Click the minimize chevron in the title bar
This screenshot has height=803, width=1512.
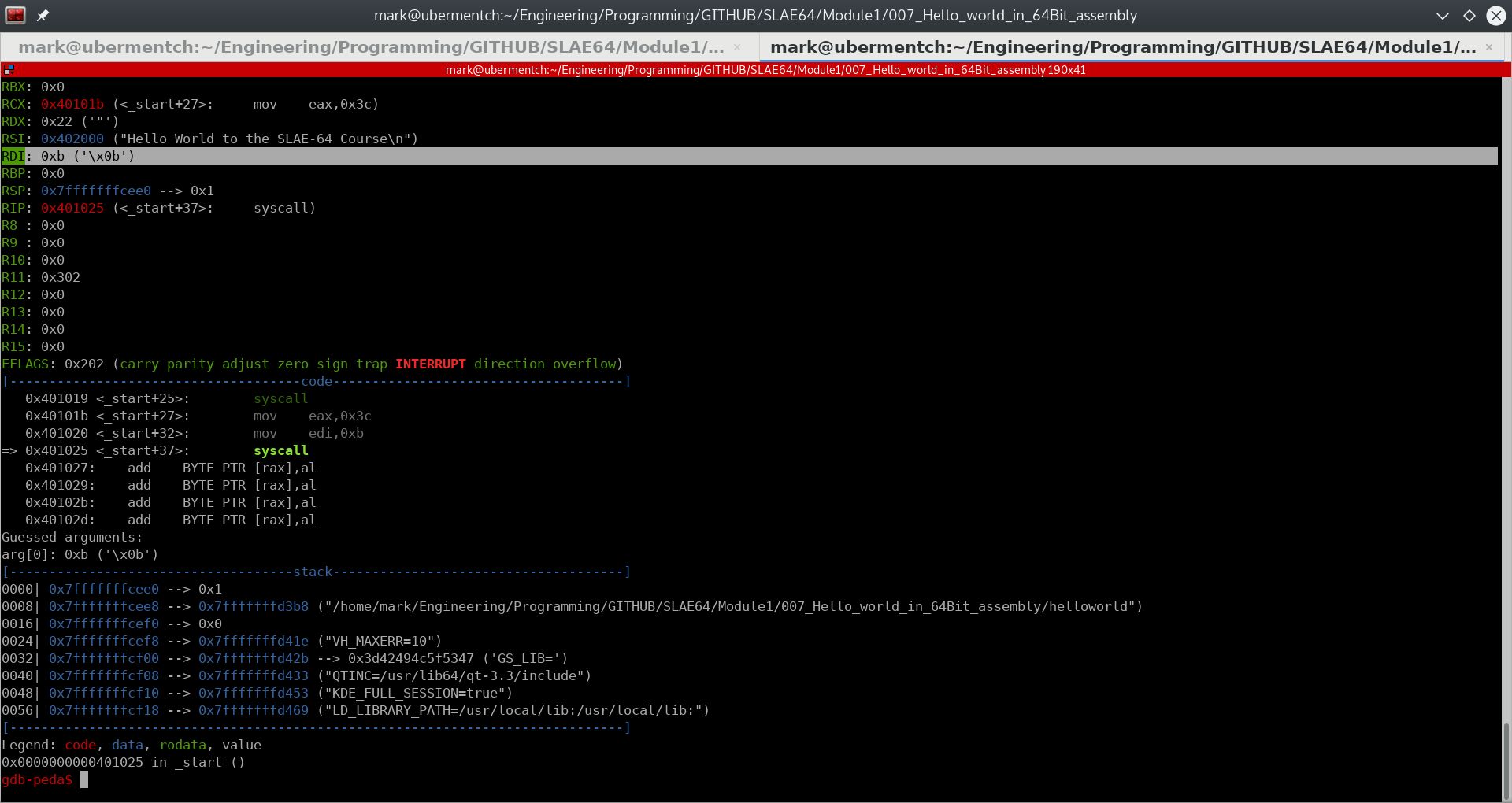point(1443,15)
